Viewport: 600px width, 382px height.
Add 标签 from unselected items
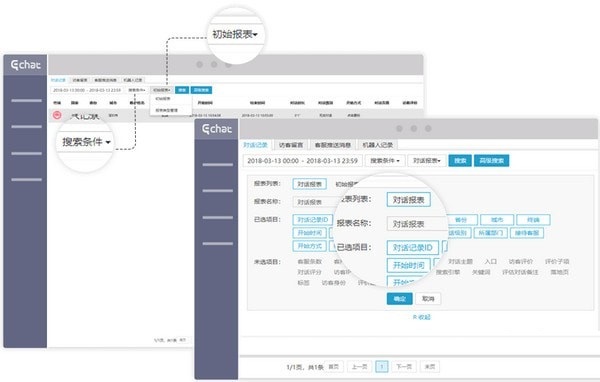click(x=303, y=282)
